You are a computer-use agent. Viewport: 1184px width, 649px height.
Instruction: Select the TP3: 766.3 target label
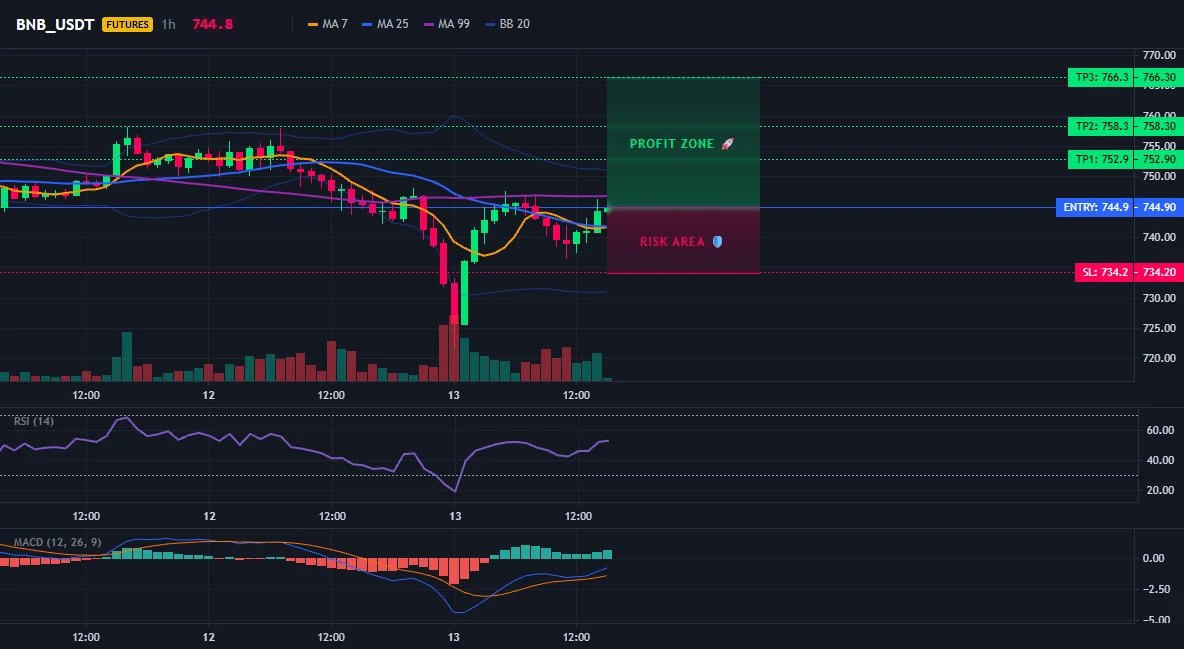[x=1100, y=77]
